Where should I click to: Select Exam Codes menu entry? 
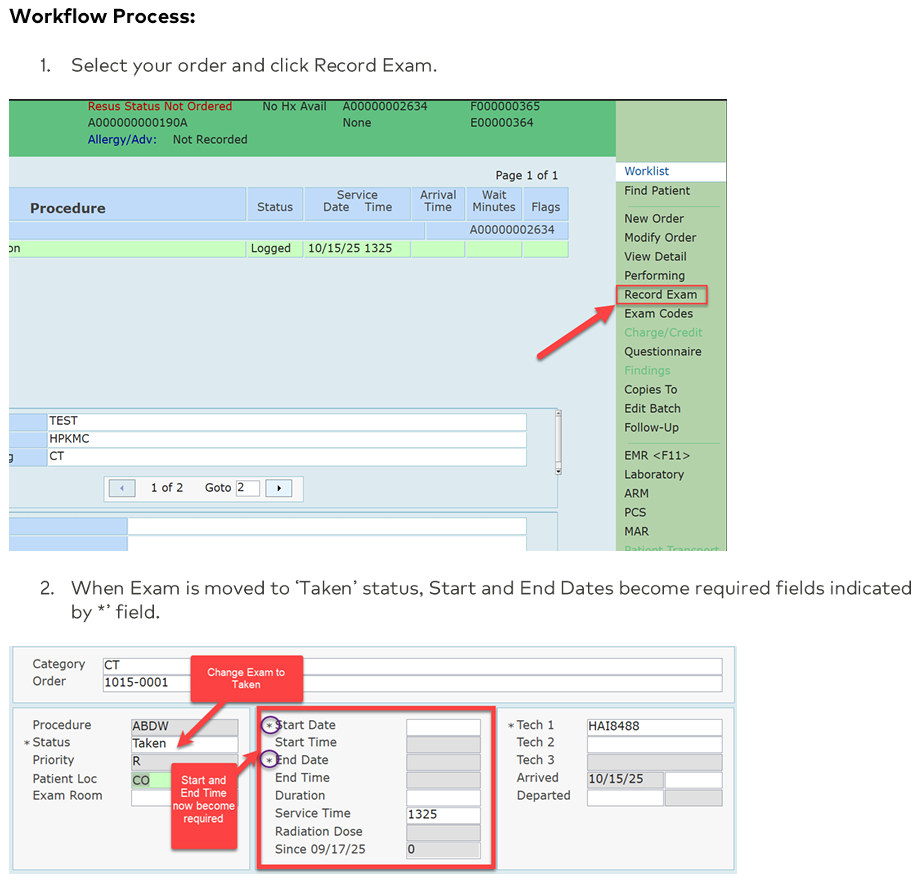[x=658, y=314]
